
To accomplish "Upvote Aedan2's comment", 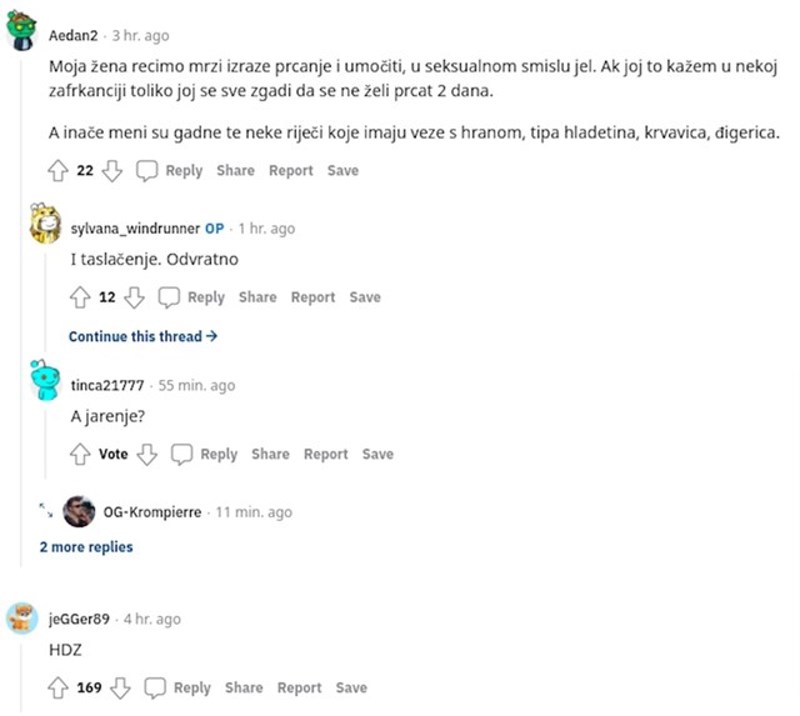I will coord(57,171).
